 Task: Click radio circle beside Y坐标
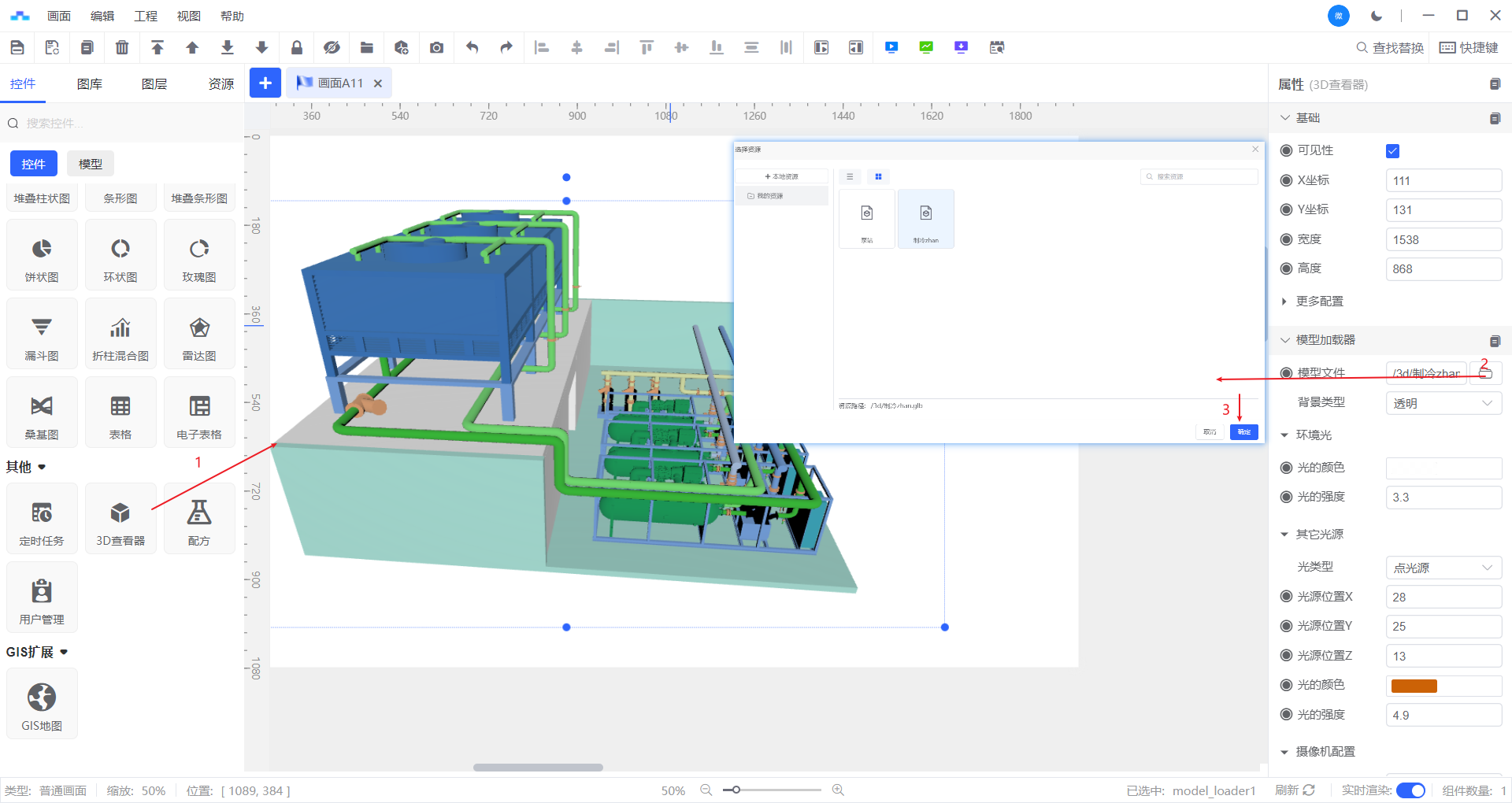pyautogui.click(x=1286, y=209)
